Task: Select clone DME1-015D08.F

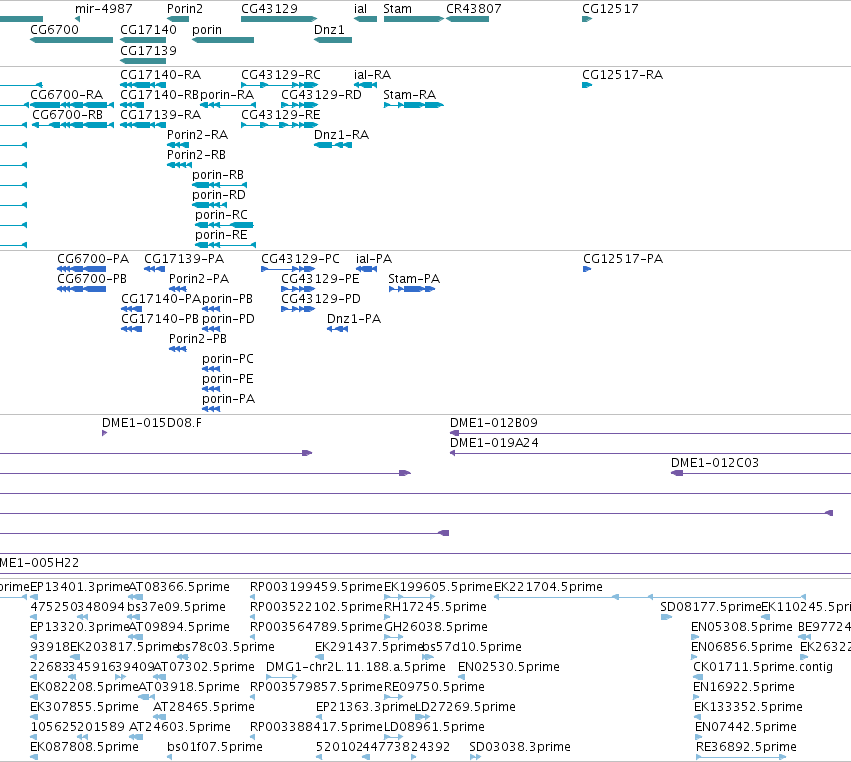Action: pyautogui.click(x=151, y=423)
